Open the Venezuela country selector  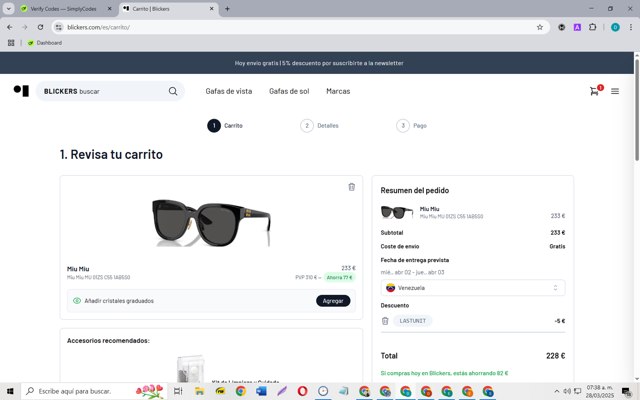tap(473, 288)
